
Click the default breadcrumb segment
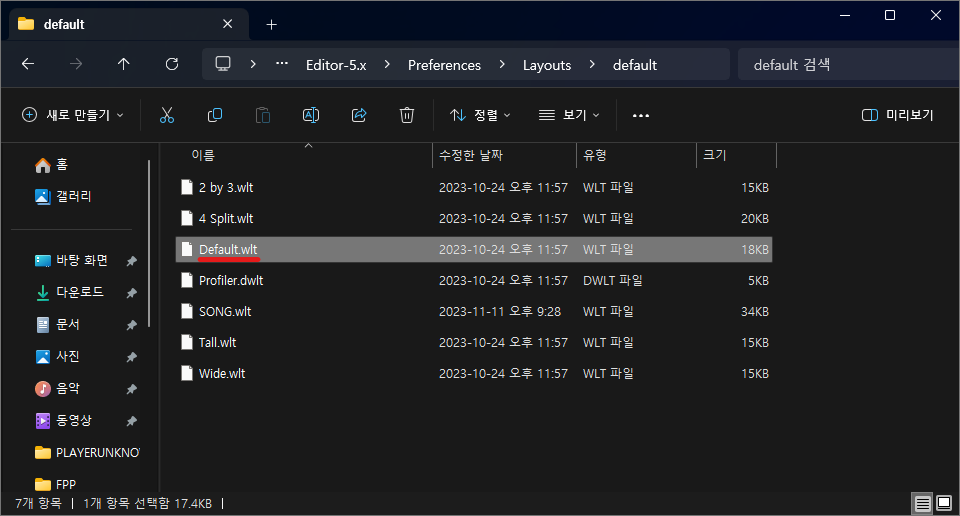(x=635, y=65)
